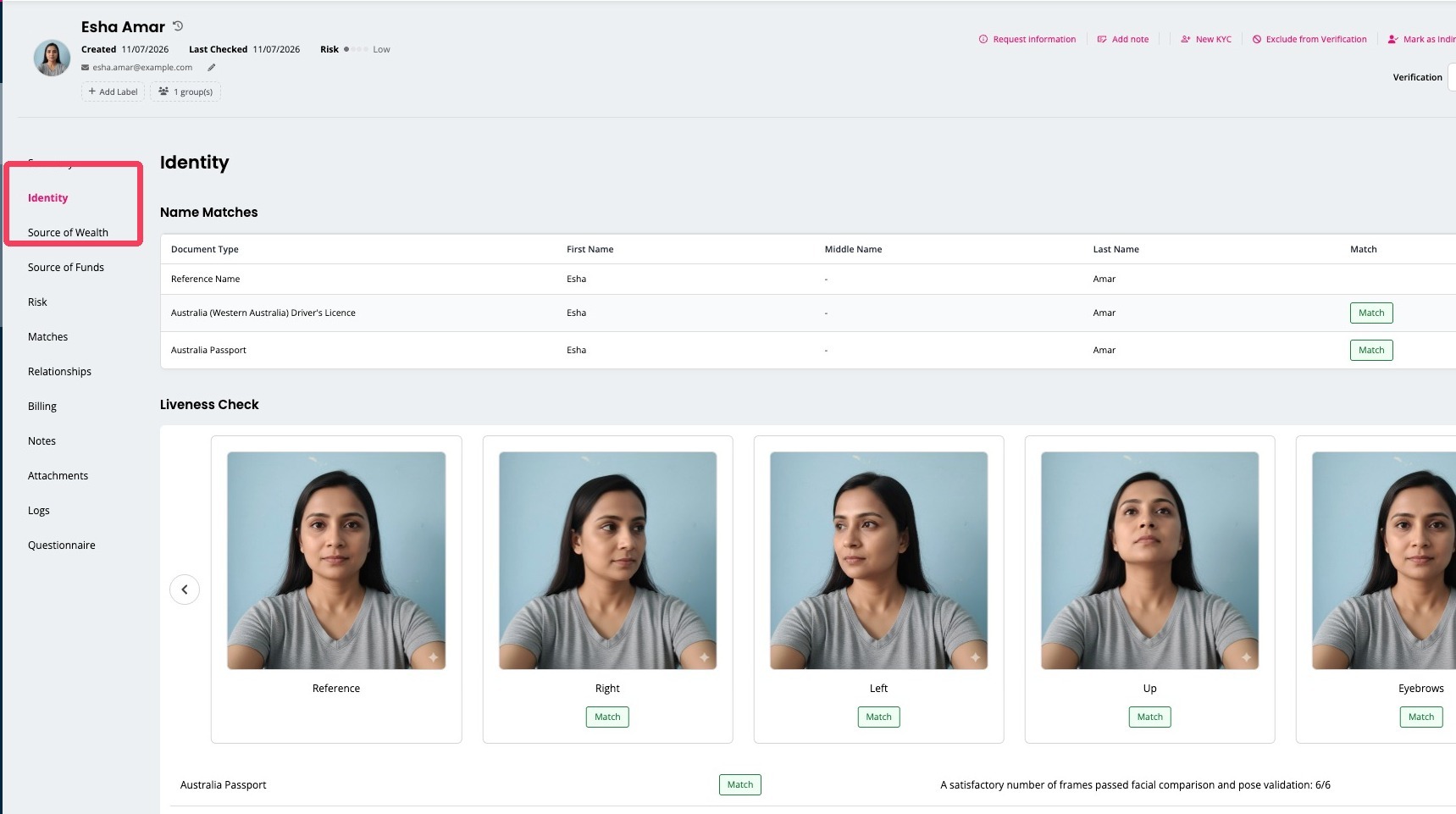Image resolution: width=1456 pixels, height=814 pixels.
Task: Open the Right pose liveness photo
Action: (607, 561)
